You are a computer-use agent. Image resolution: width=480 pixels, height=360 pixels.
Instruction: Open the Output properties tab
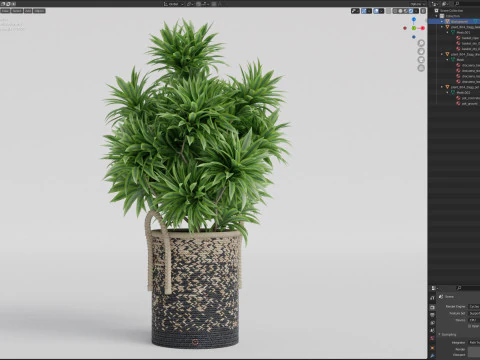[x=432, y=315]
